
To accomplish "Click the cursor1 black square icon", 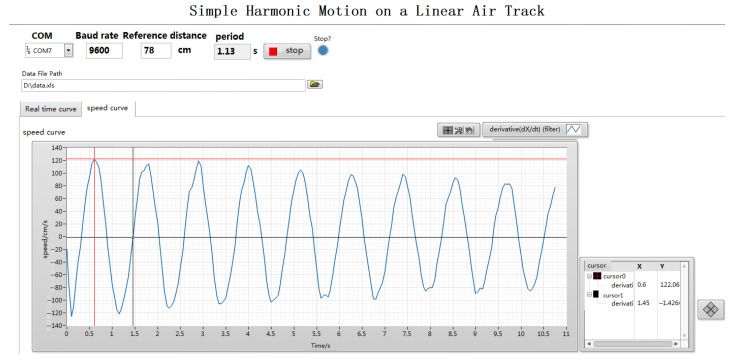I will tap(596, 295).
